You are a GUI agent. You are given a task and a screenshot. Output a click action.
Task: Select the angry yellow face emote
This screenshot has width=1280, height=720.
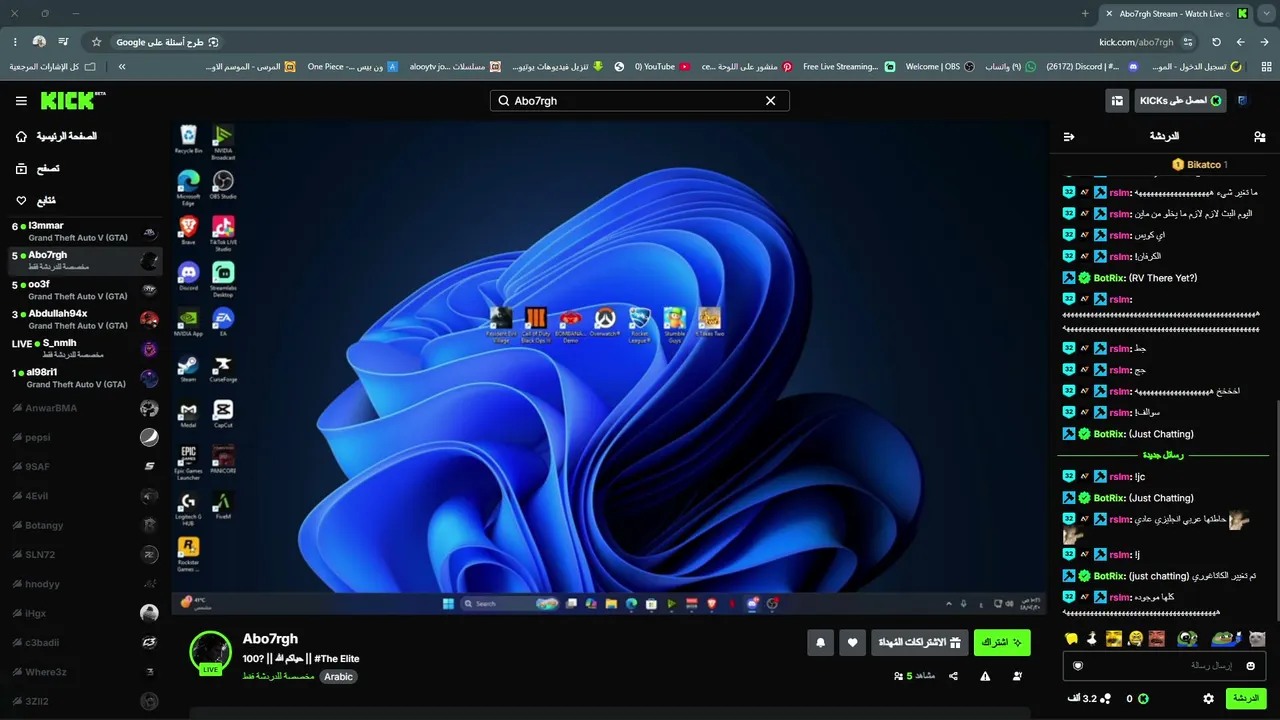1135,638
